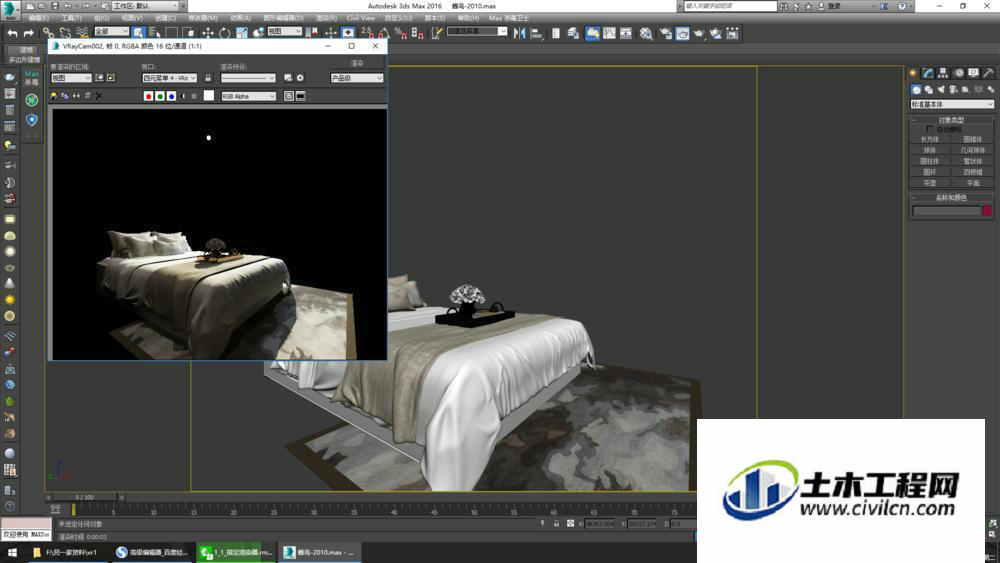Image resolution: width=1000 pixels, height=563 pixels.
Task: Click the Redo arrow in main toolbar
Action: (29, 33)
